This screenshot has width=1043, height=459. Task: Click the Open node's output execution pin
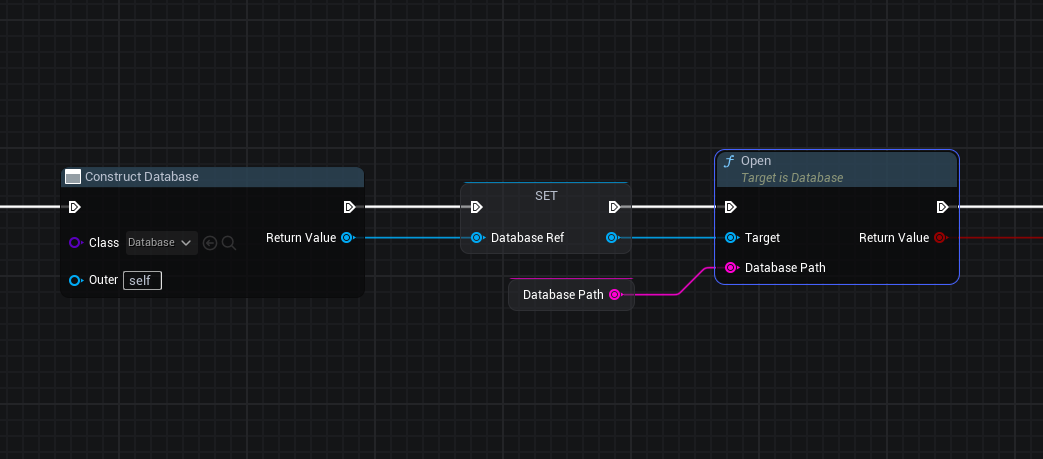coord(942,207)
